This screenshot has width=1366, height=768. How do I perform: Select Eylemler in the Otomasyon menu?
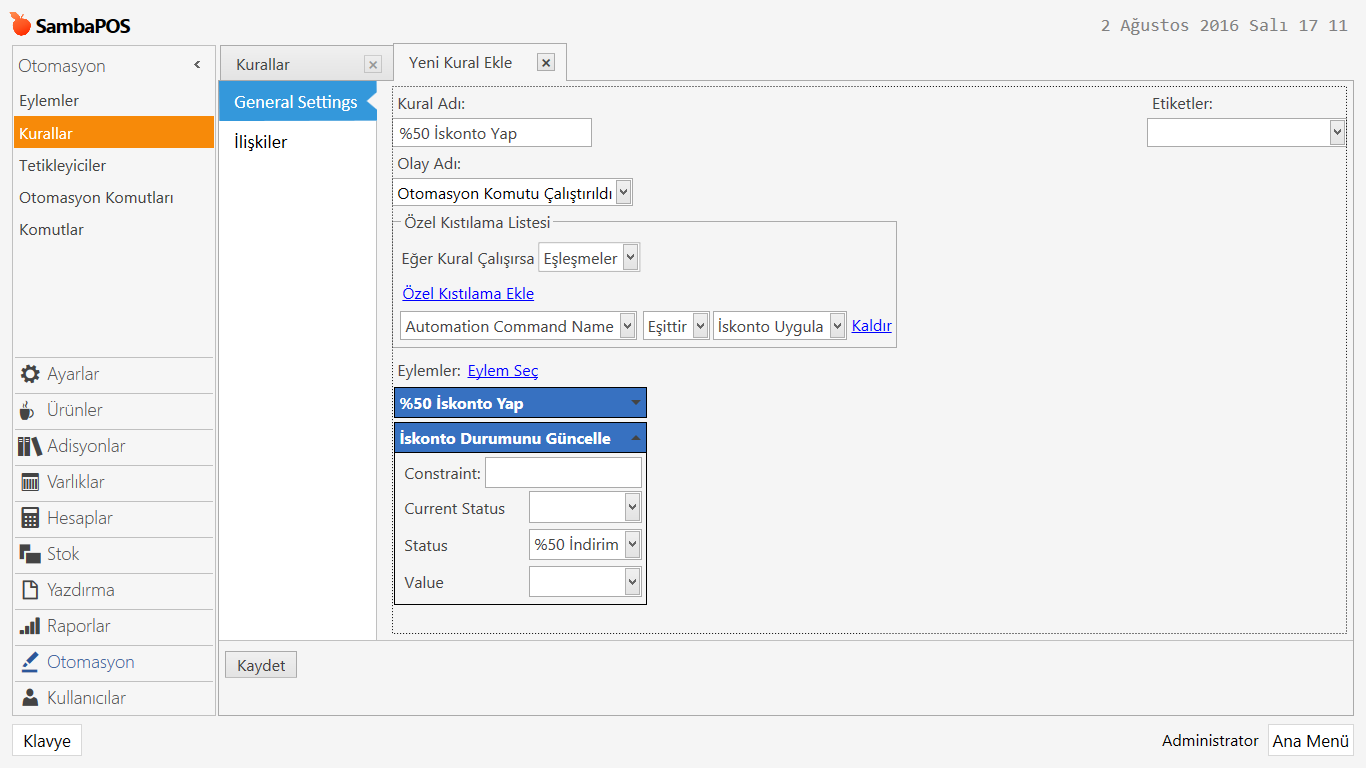click(x=114, y=101)
